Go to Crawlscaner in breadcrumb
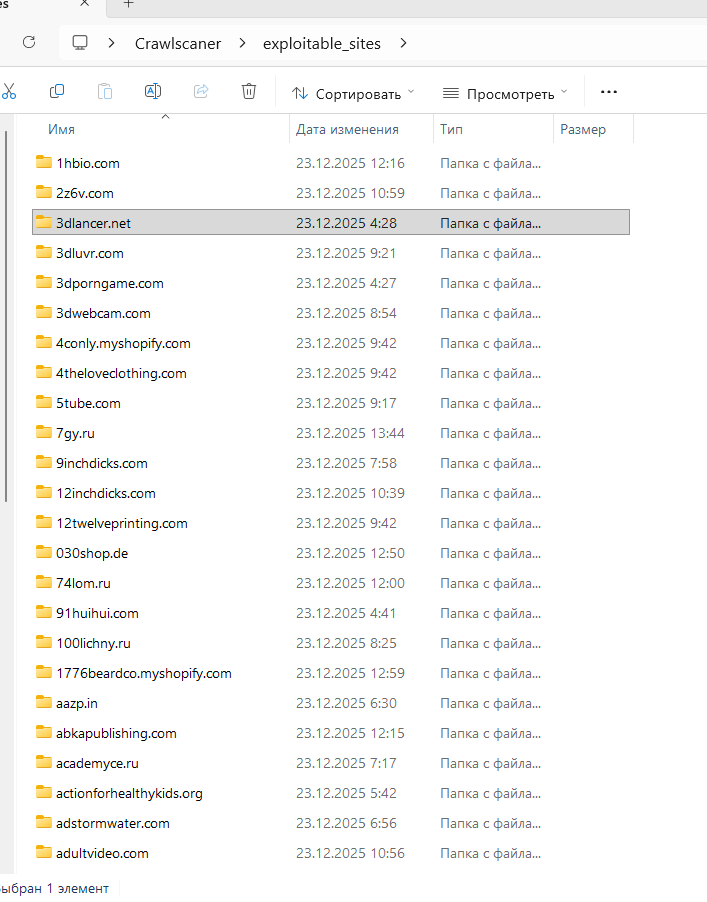Viewport: 707px width, 902px height. 178,44
